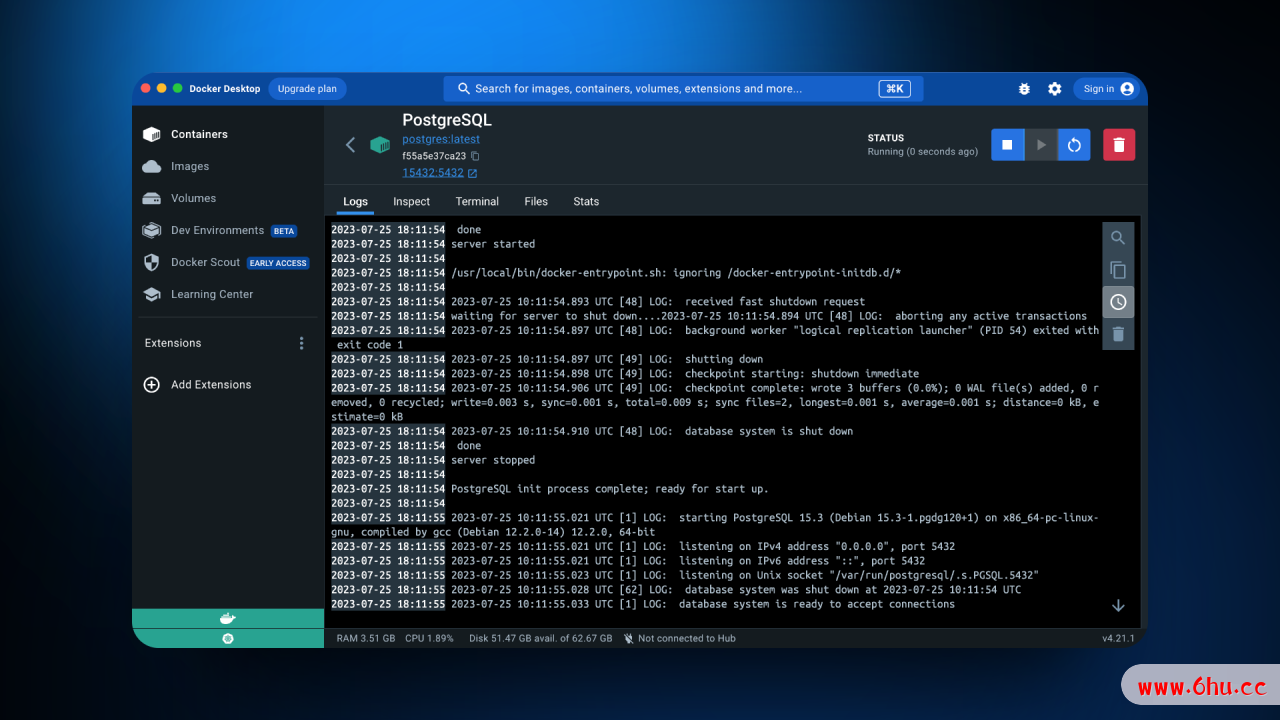Switch to the Inspect tab

click(411, 201)
